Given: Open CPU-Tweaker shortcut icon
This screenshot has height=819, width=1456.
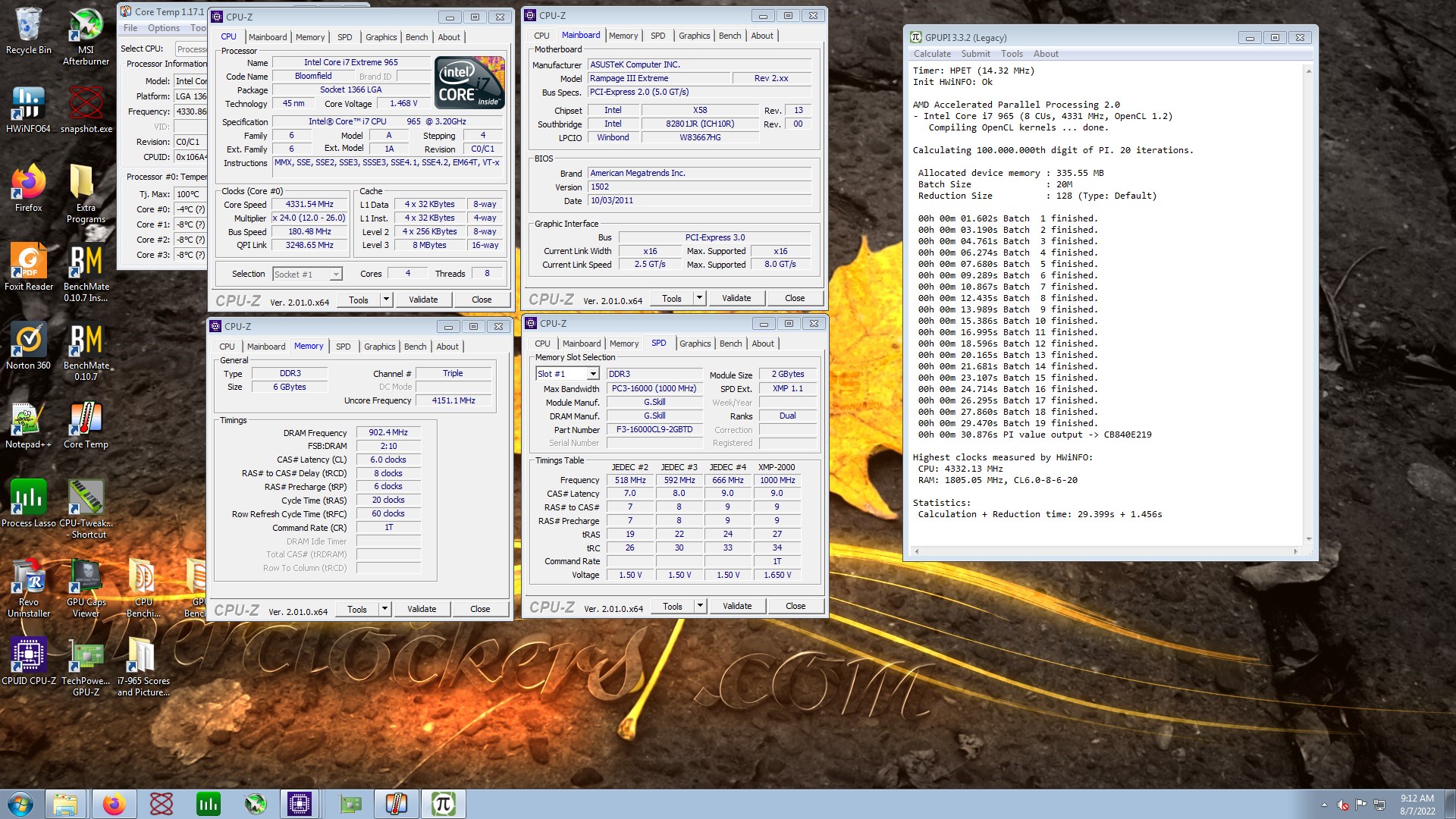Looking at the screenshot, I should pyautogui.click(x=86, y=510).
